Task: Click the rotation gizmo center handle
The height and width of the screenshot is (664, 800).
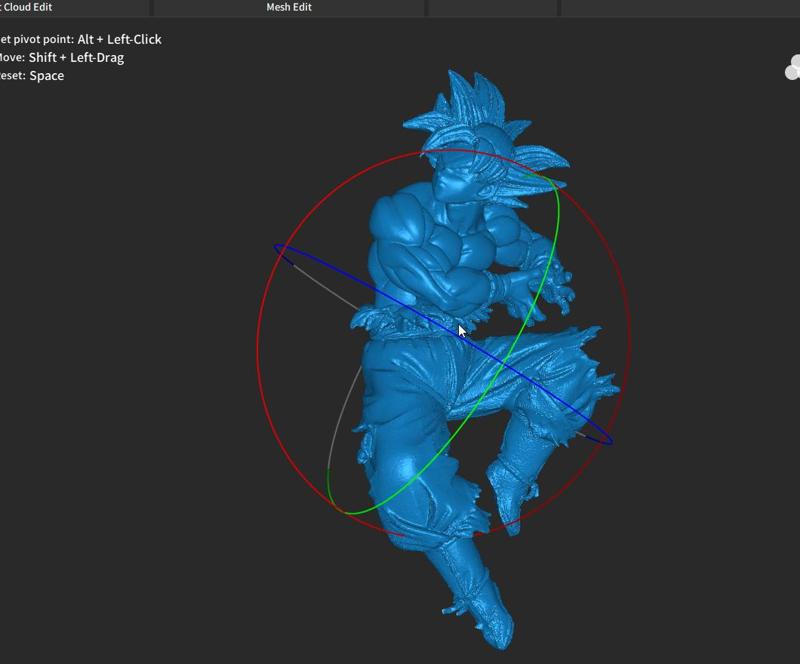Action: point(443,340)
